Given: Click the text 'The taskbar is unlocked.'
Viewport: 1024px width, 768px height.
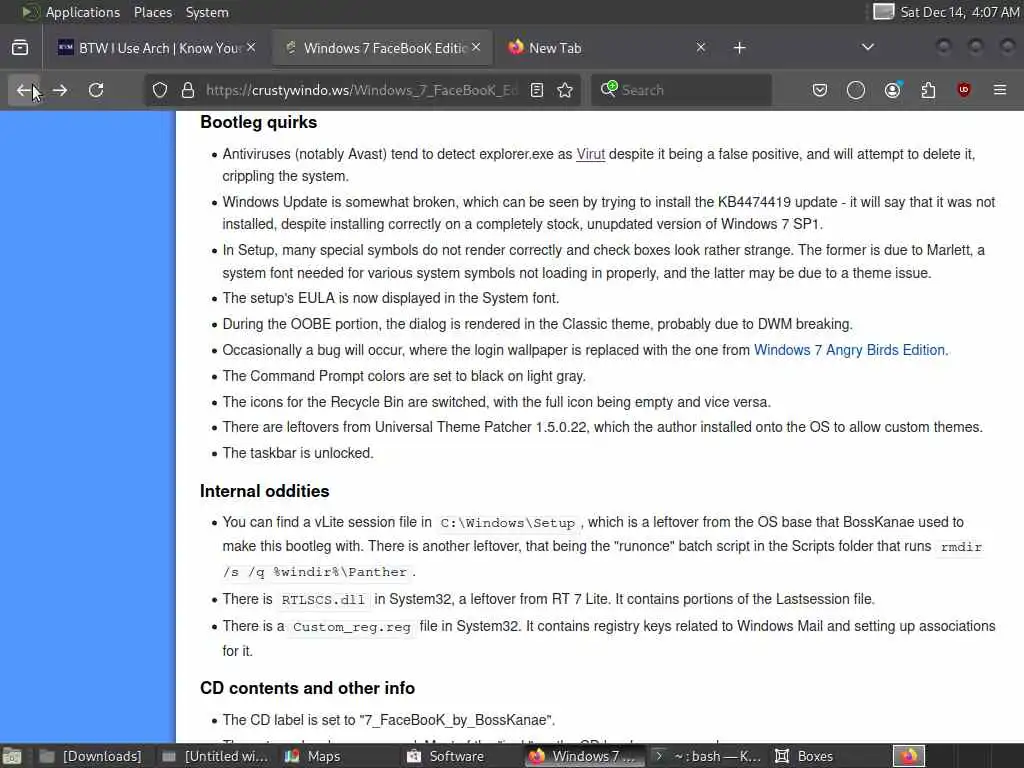Looking at the screenshot, I should (298, 453).
